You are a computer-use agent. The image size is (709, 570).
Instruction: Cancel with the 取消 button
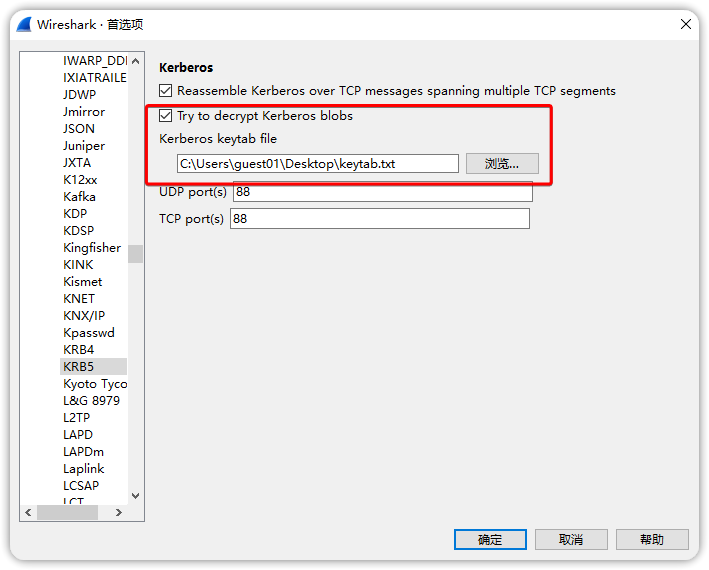tap(571, 539)
